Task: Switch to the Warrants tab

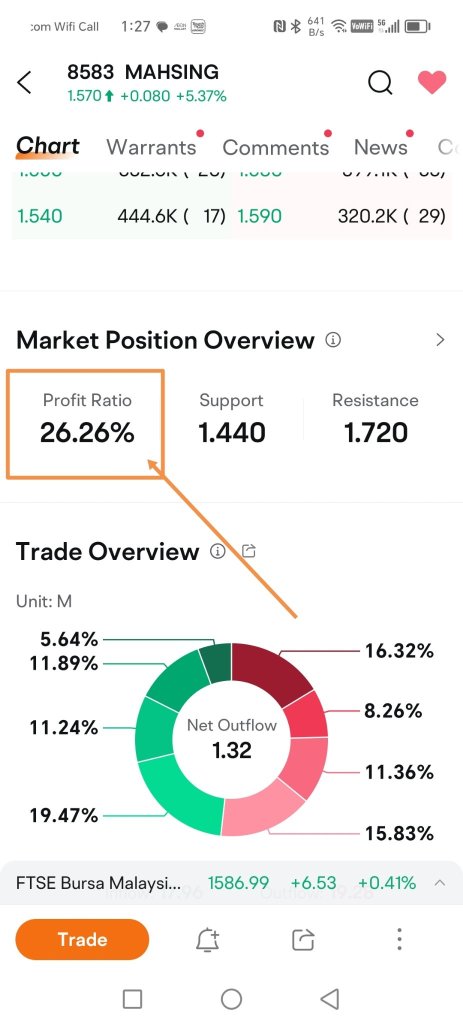Action: point(152,147)
